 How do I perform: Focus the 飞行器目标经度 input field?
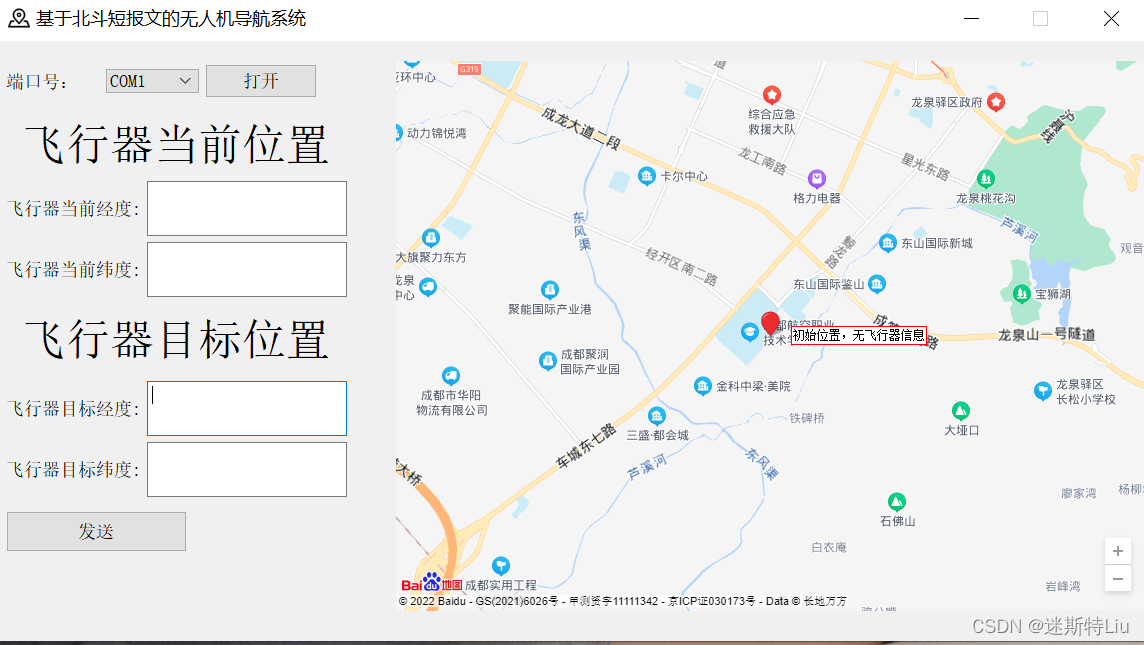click(x=247, y=409)
